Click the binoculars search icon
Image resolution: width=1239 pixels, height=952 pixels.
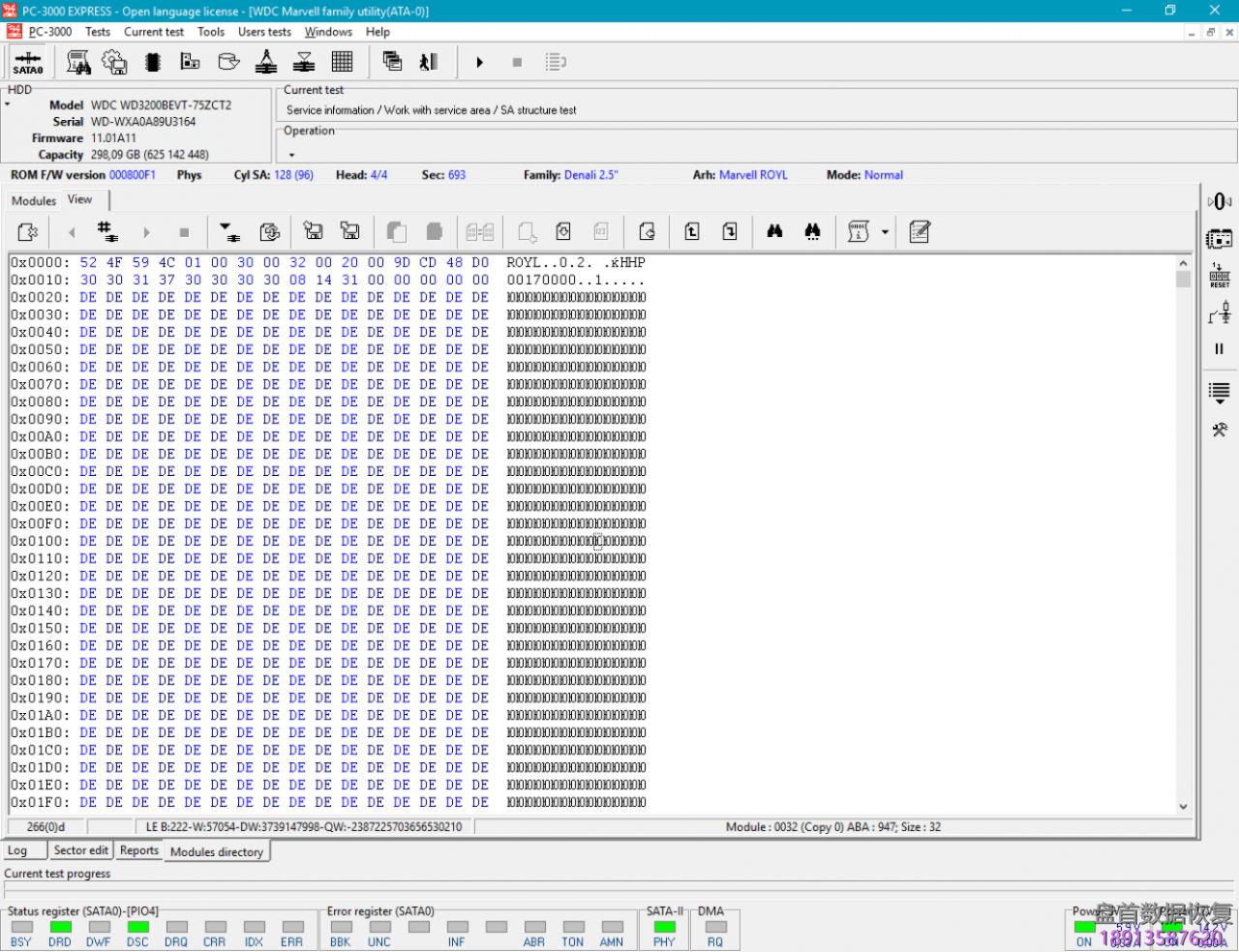[x=774, y=232]
